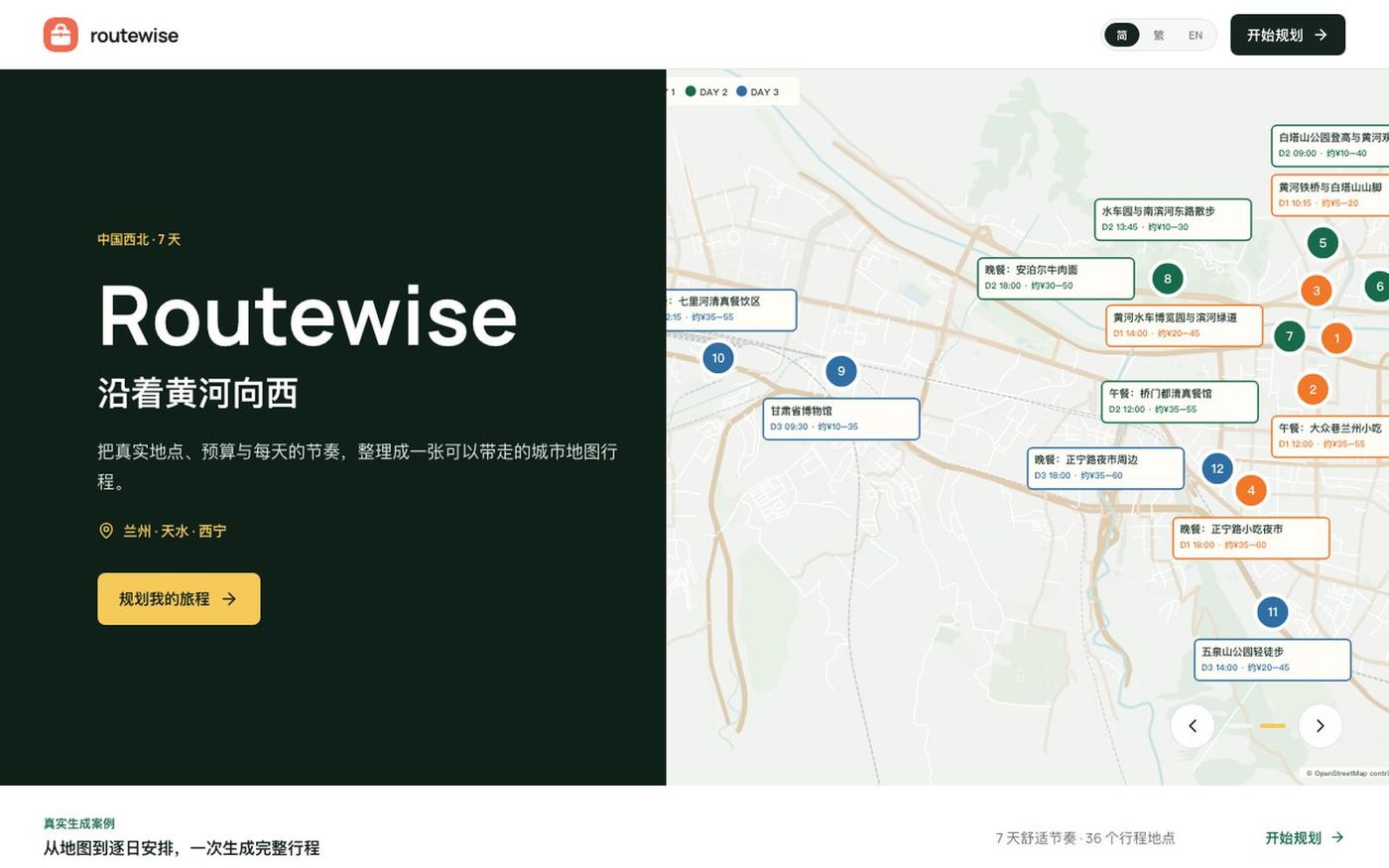The height and width of the screenshot is (868, 1389).
Task: Click the 中国西北 · 7 天 label
Action: 139,239
